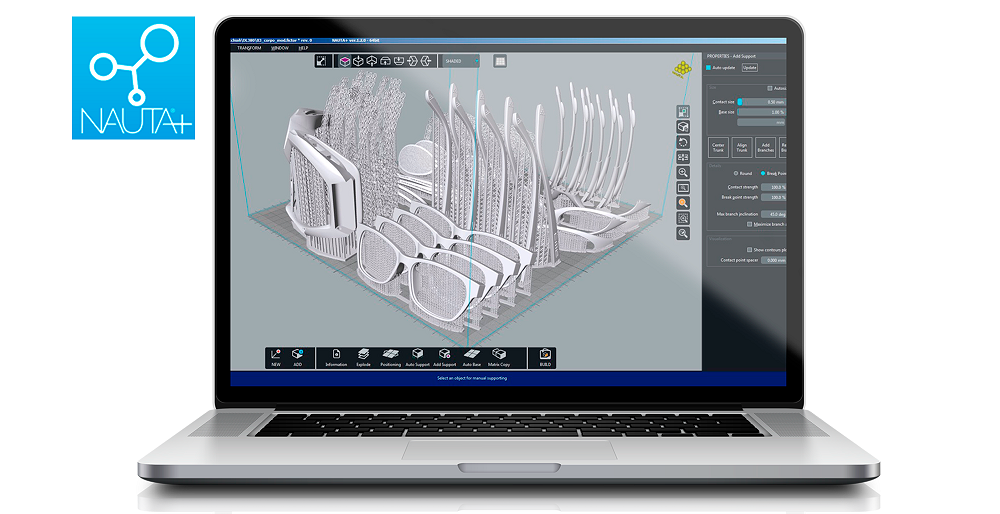Click the Update button
Image resolution: width=1000 pixels, height=514 pixels.
750,68
